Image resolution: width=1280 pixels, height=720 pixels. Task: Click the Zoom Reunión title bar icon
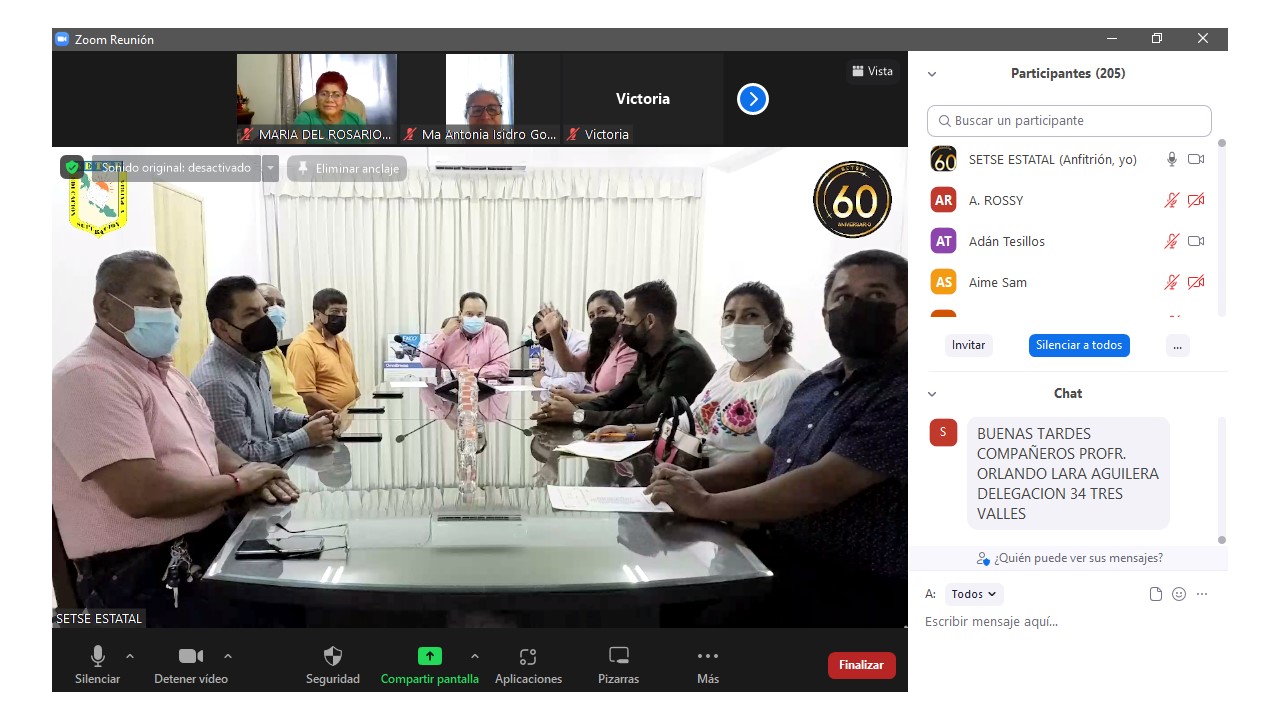coord(62,39)
